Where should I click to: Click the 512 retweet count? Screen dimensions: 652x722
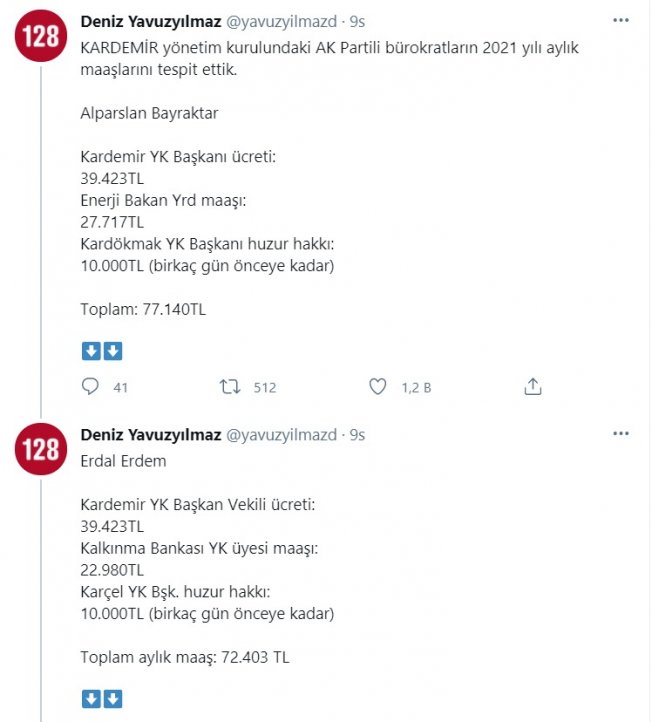coord(265,388)
